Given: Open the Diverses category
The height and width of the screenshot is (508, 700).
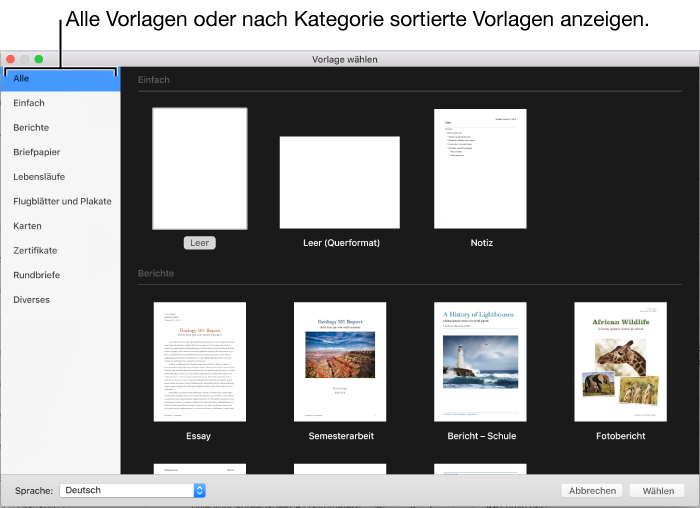Looking at the screenshot, I should tap(31, 299).
